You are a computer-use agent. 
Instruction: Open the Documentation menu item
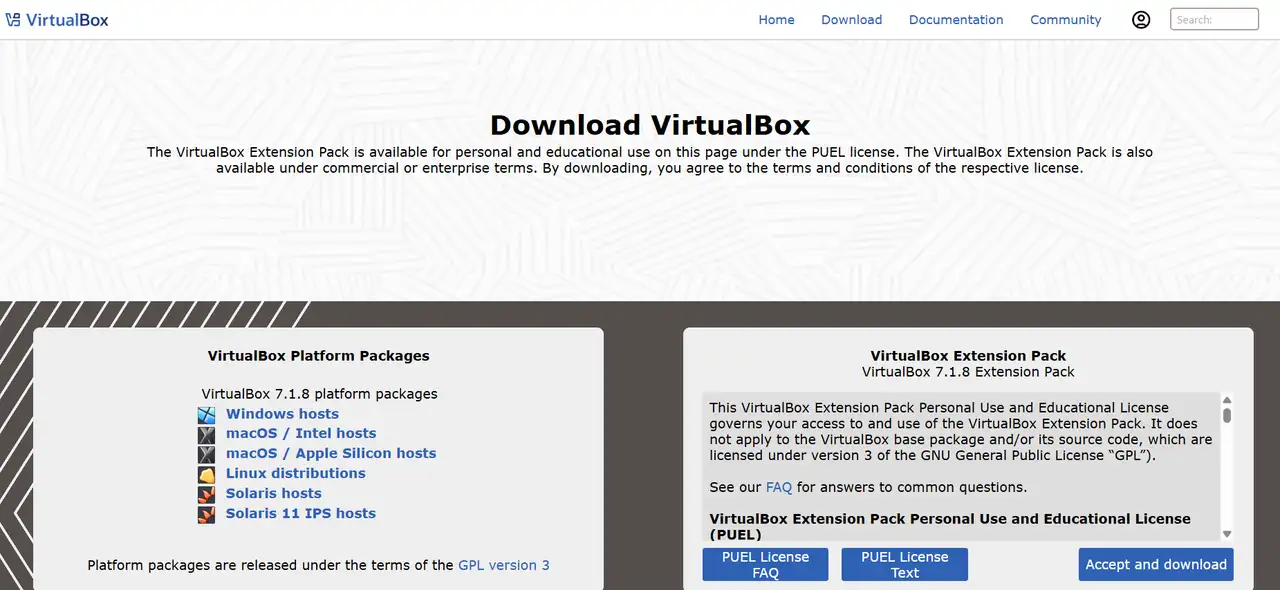pyautogui.click(x=956, y=19)
